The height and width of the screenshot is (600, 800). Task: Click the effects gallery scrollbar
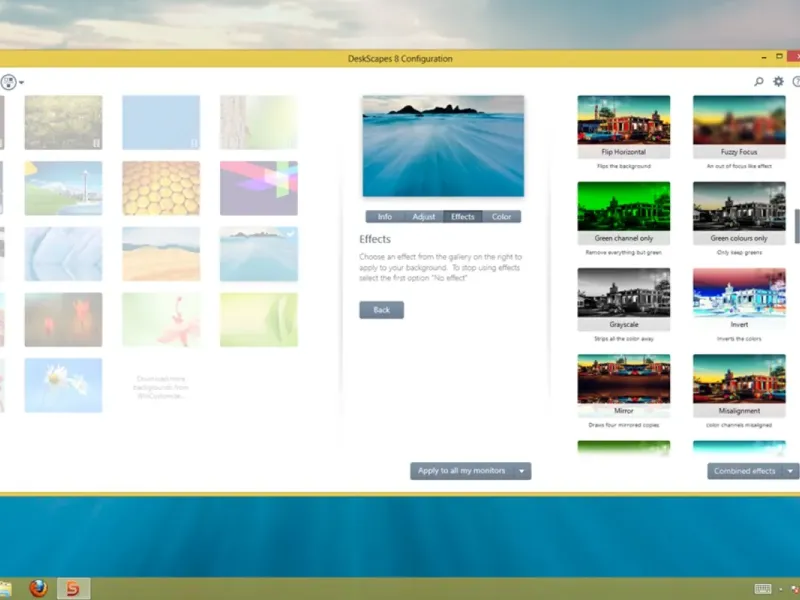click(797, 226)
